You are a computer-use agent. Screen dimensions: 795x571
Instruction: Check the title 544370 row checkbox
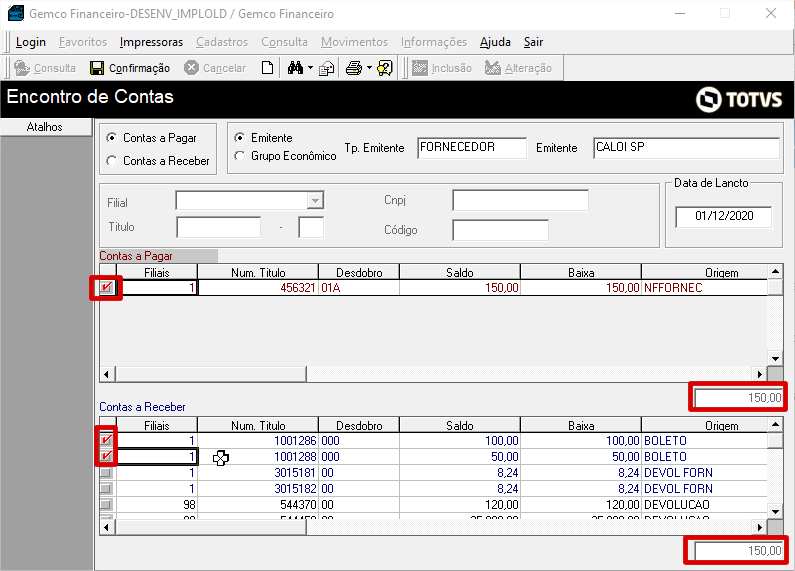click(x=106, y=505)
